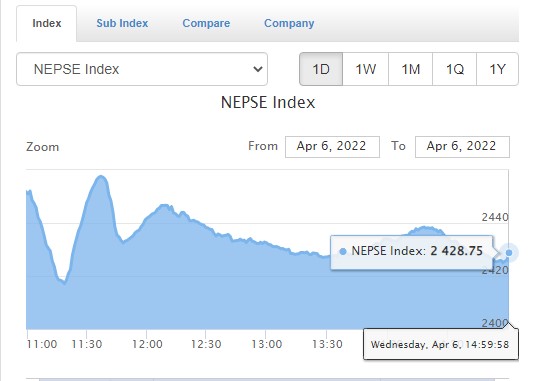This screenshot has width=534, height=381.
Task: Open the NEPSE Index dropdown
Action: [x=142, y=69]
